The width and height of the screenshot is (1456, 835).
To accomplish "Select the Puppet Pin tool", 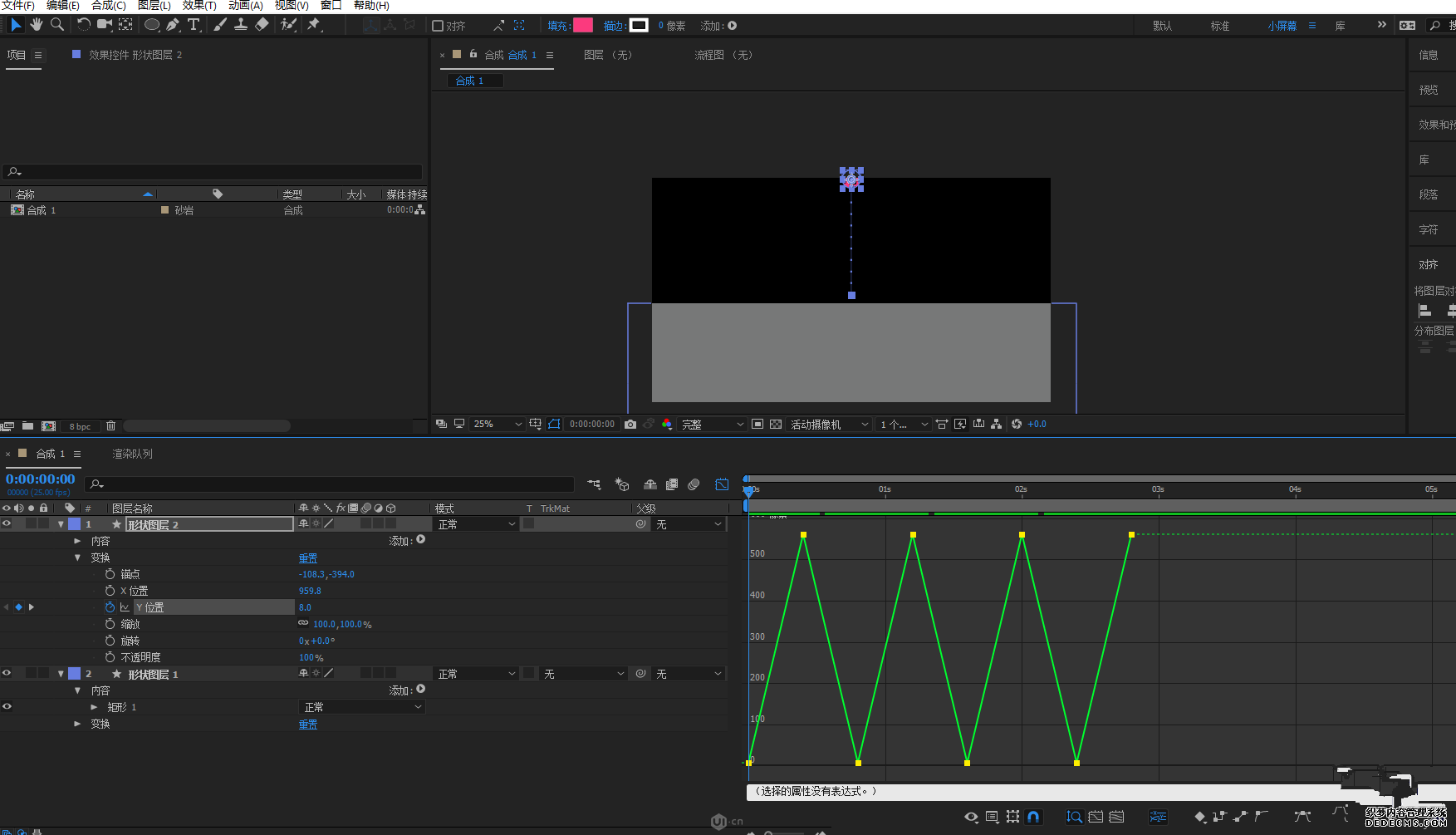I will click(x=314, y=25).
